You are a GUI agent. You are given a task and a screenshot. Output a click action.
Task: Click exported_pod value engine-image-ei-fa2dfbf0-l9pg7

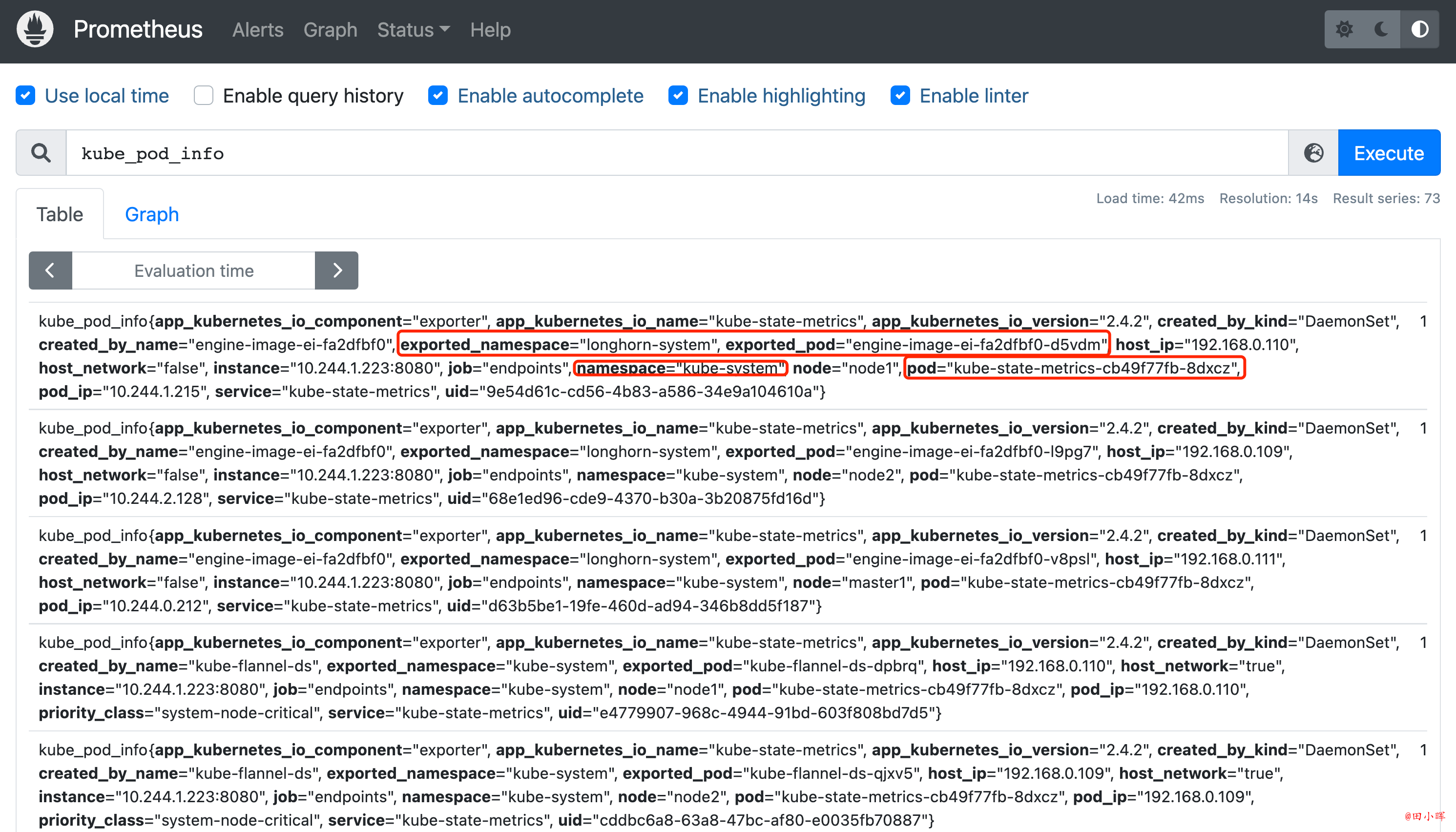click(972, 452)
